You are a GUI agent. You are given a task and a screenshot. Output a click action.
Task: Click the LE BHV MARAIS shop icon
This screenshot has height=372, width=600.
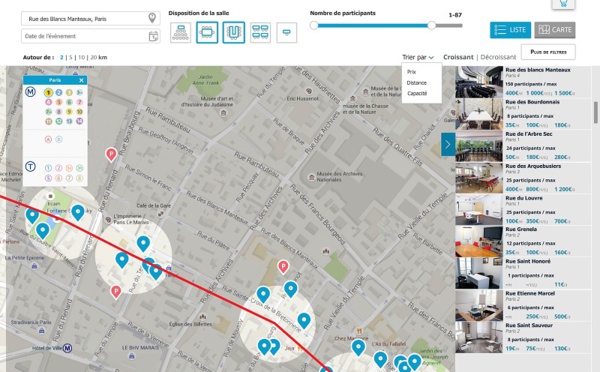click(132, 356)
